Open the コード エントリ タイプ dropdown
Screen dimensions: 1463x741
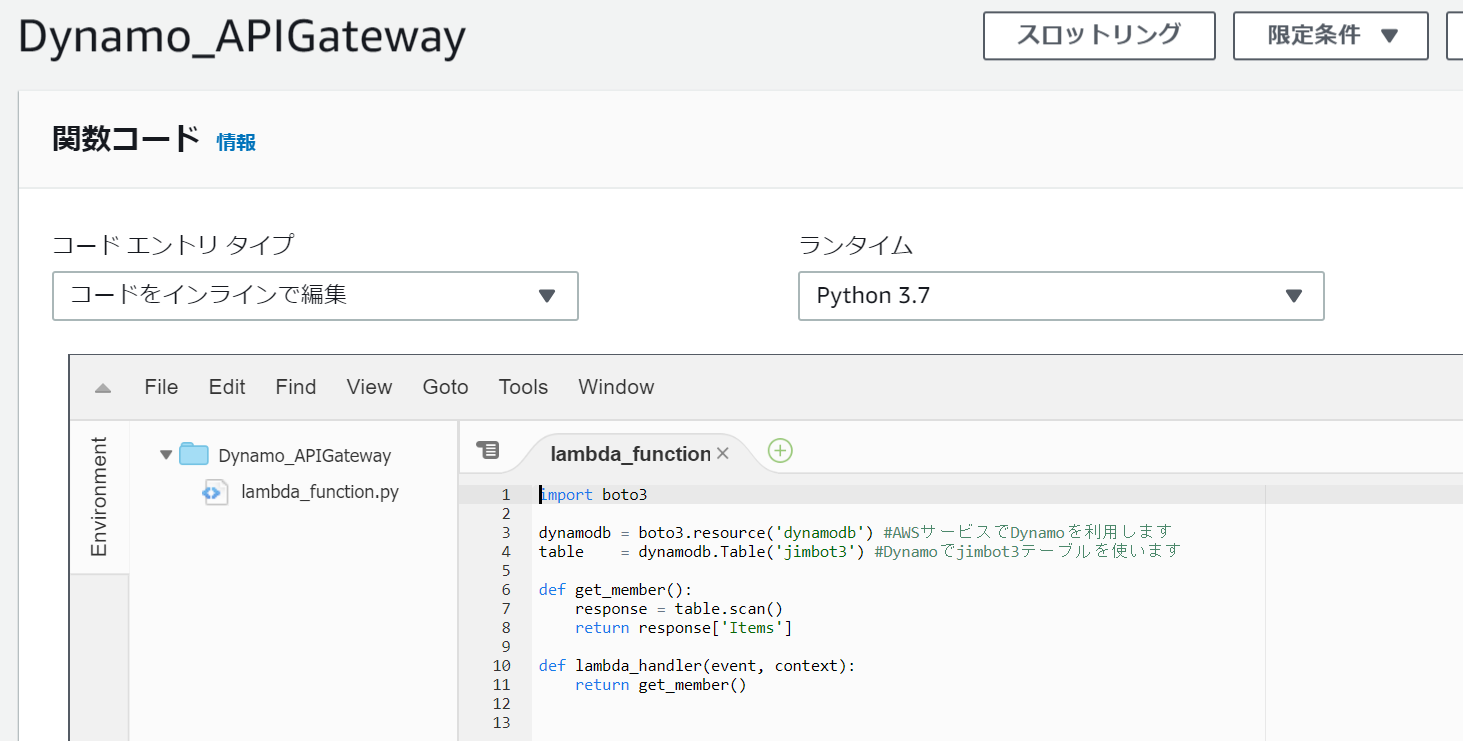coord(315,296)
